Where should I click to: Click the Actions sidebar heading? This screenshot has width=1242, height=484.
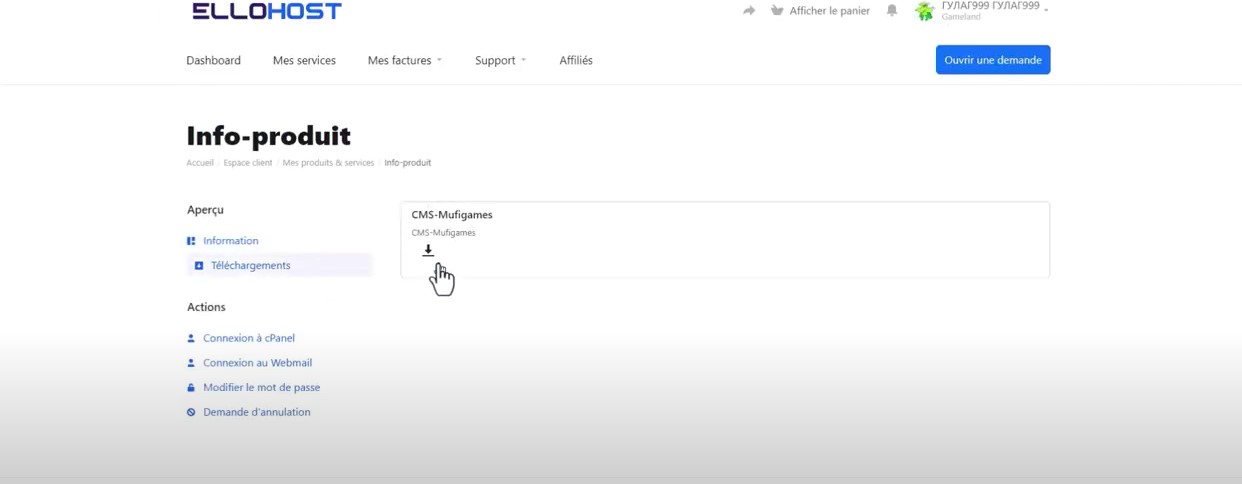206,307
